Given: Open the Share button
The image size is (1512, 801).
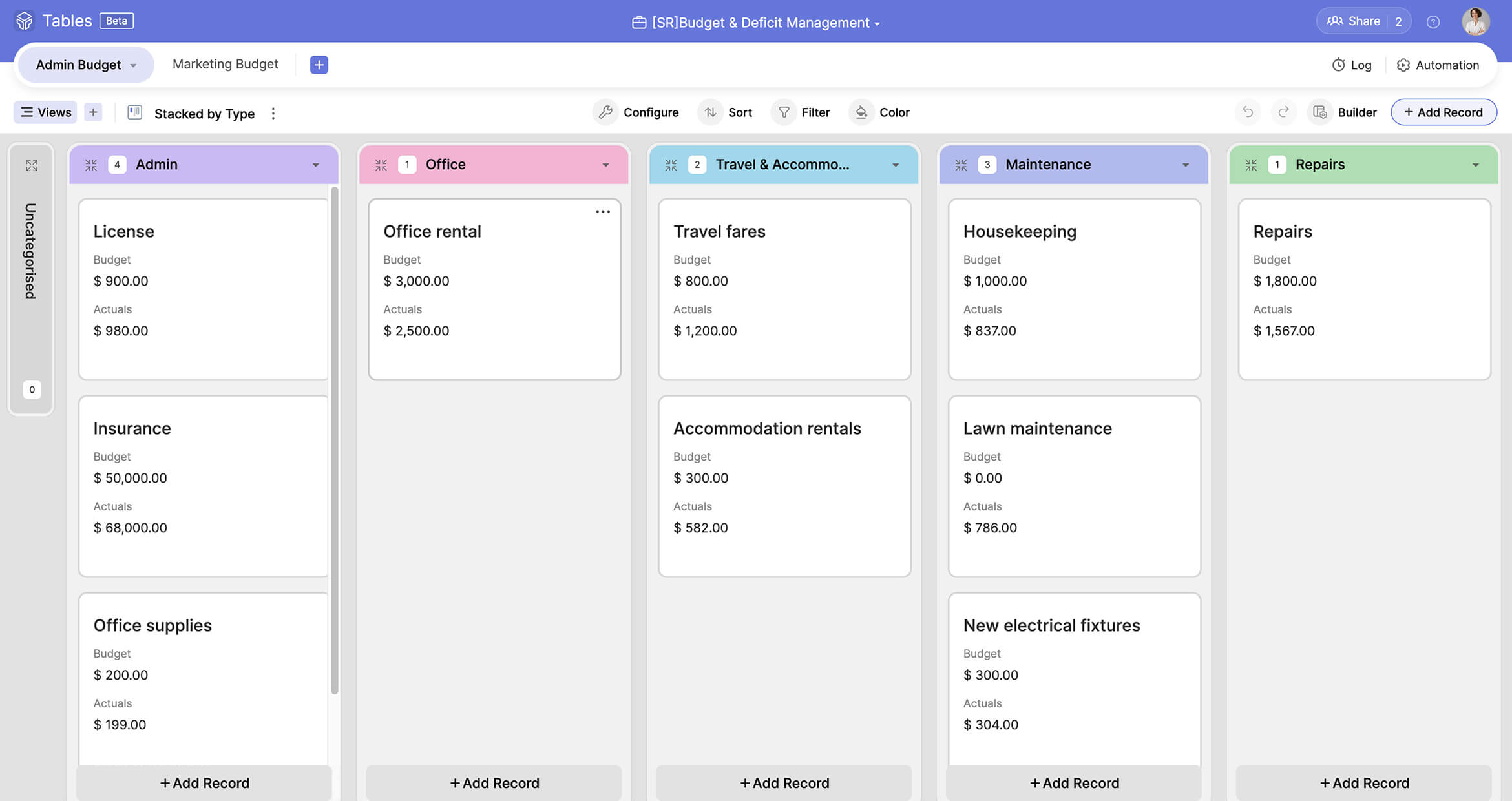Looking at the screenshot, I should (1354, 21).
